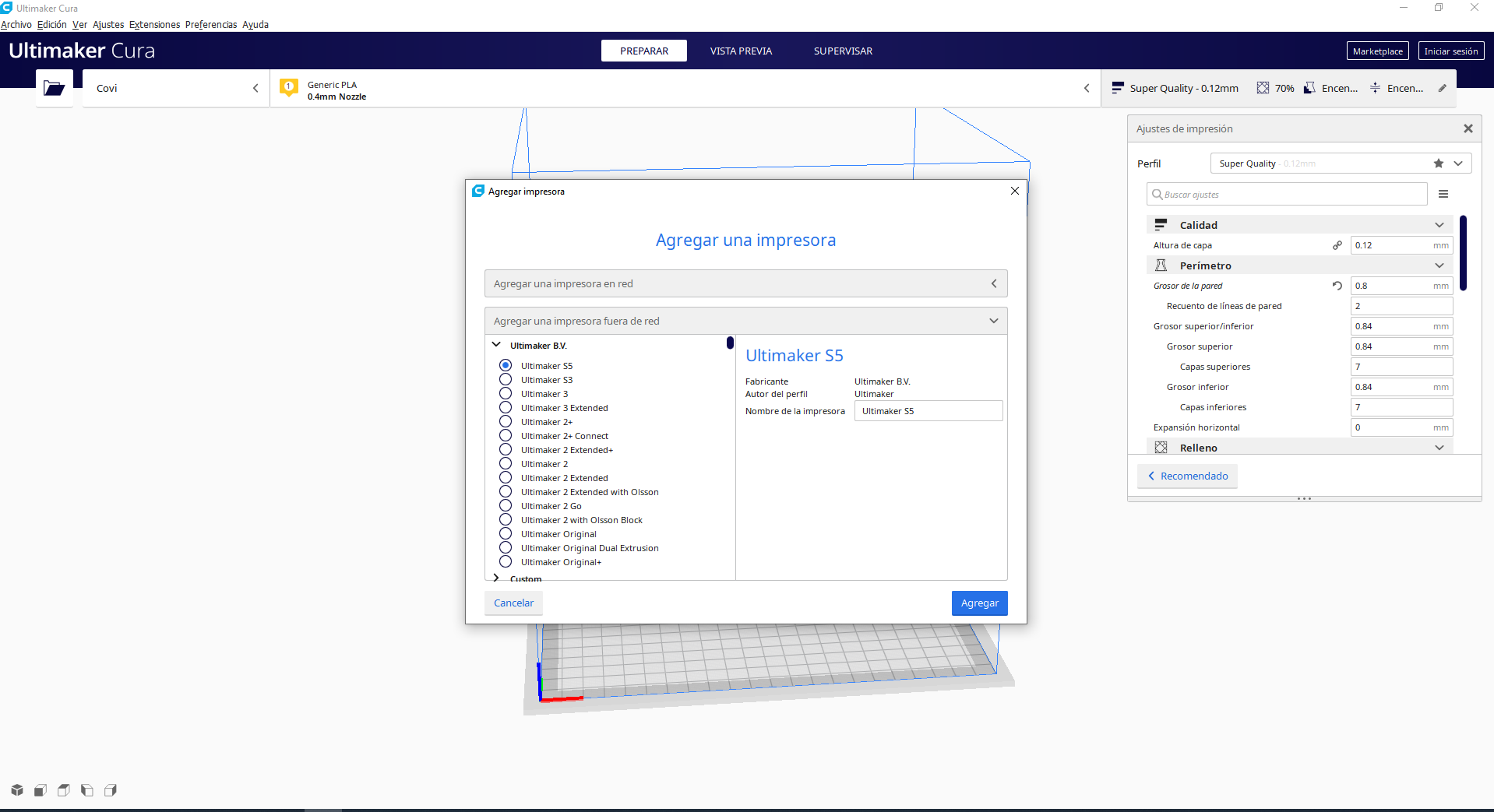Collapse Agregar una impresora fuera de red
The width and height of the screenshot is (1494, 812).
[745, 321]
